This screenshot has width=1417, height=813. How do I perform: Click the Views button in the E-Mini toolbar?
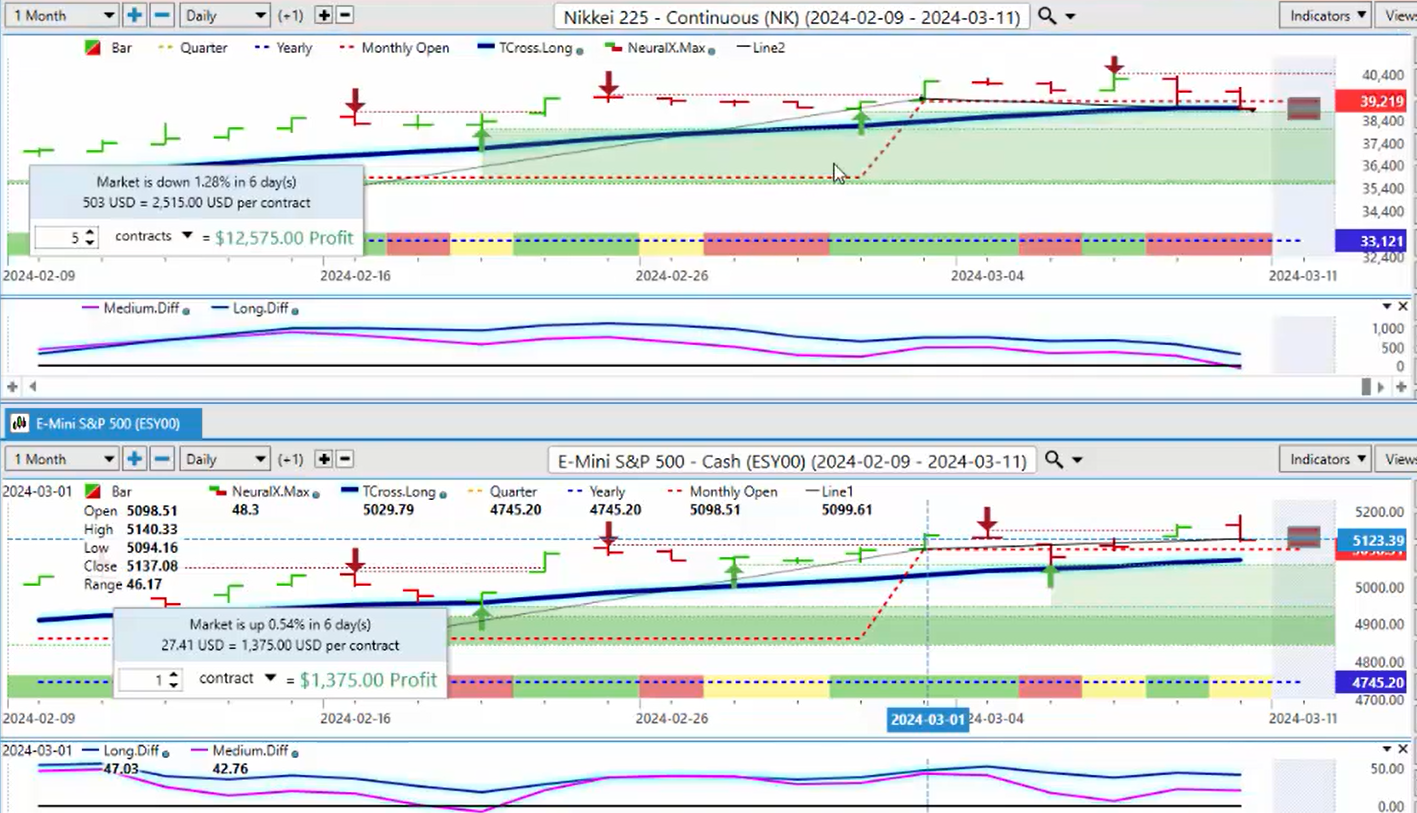(x=1397, y=459)
